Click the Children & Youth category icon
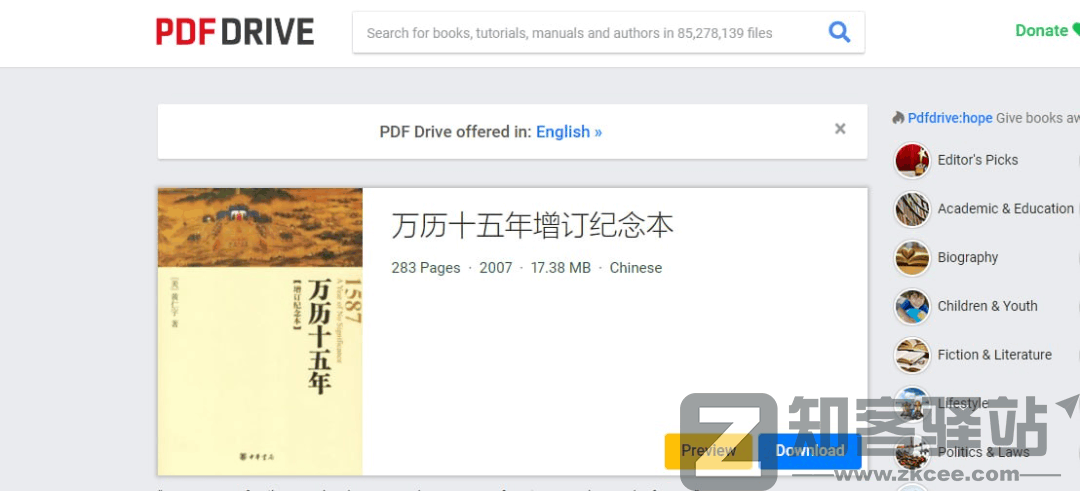 click(x=913, y=307)
